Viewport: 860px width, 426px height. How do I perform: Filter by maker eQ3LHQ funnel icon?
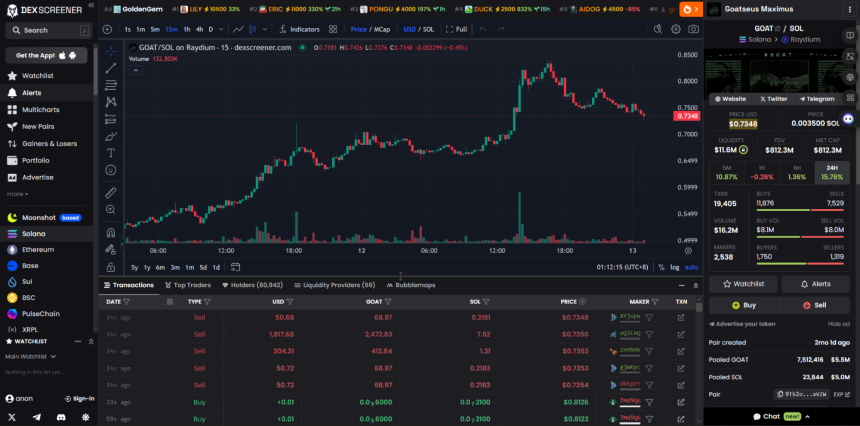(649, 334)
